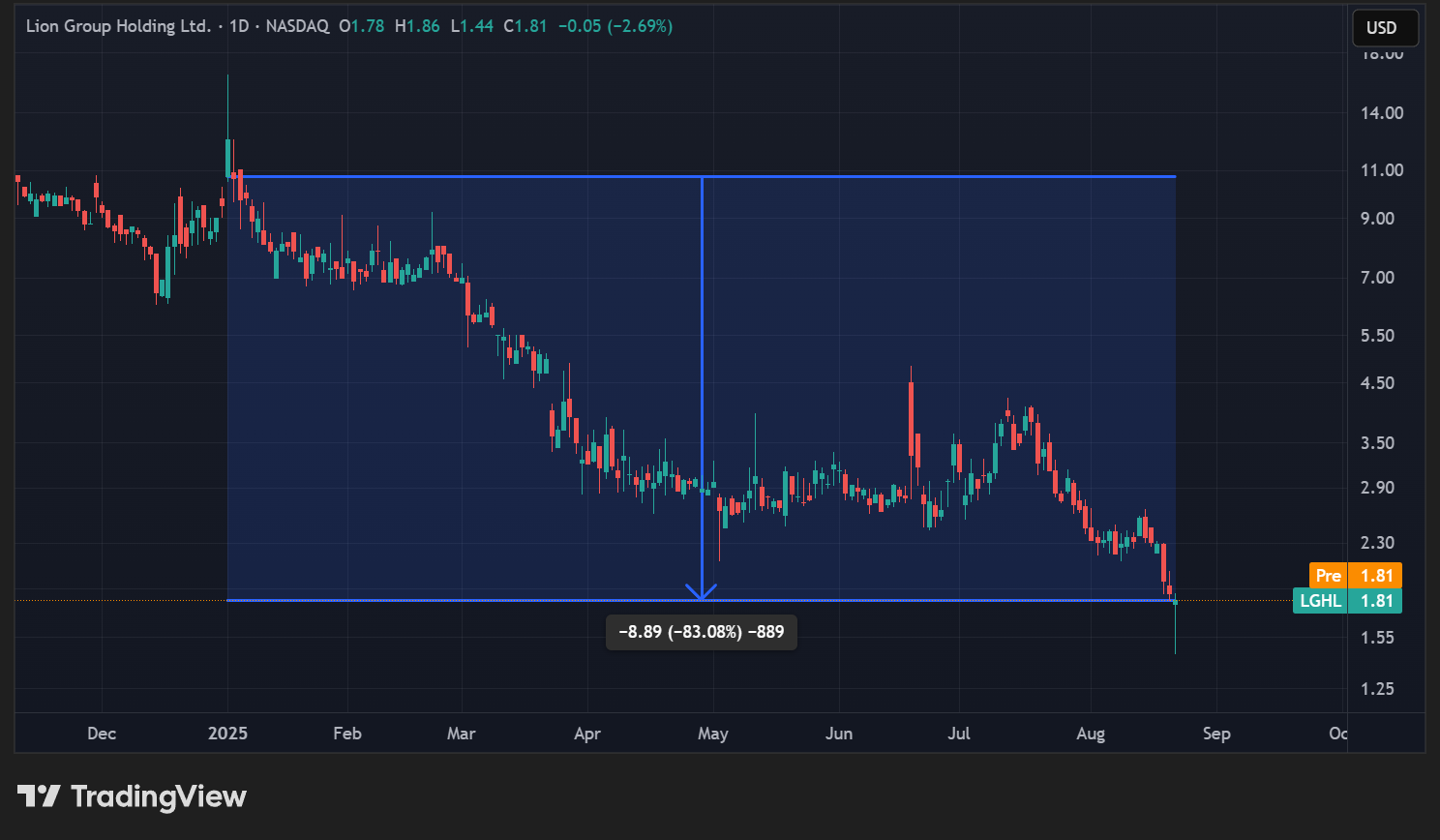Select the 1D interval label

(x=239, y=26)
